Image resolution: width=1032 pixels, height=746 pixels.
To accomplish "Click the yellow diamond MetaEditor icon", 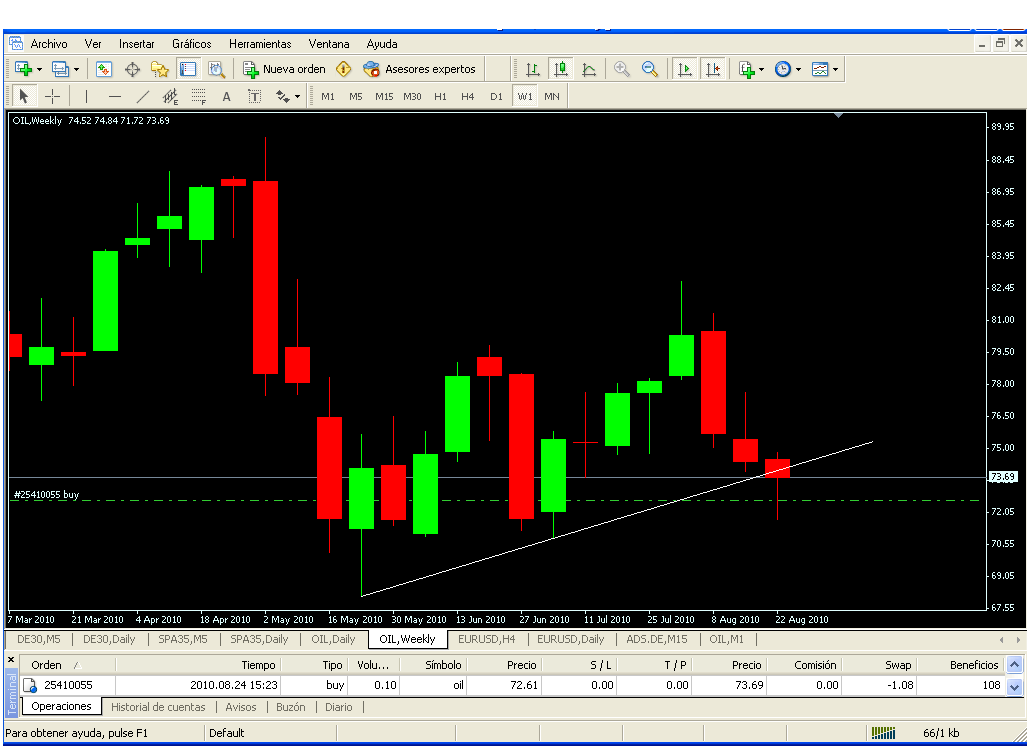I will point(344,68).
